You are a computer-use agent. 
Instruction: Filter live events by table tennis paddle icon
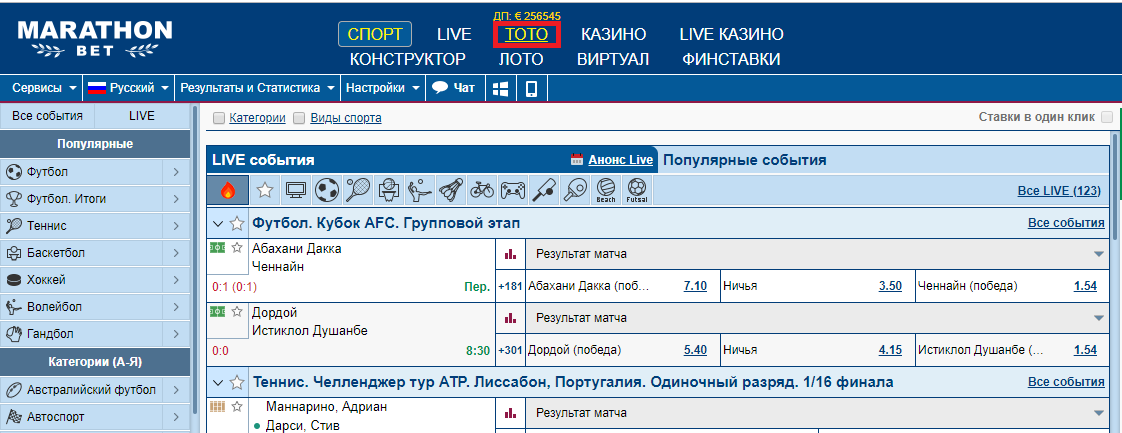tap(573, 190)
